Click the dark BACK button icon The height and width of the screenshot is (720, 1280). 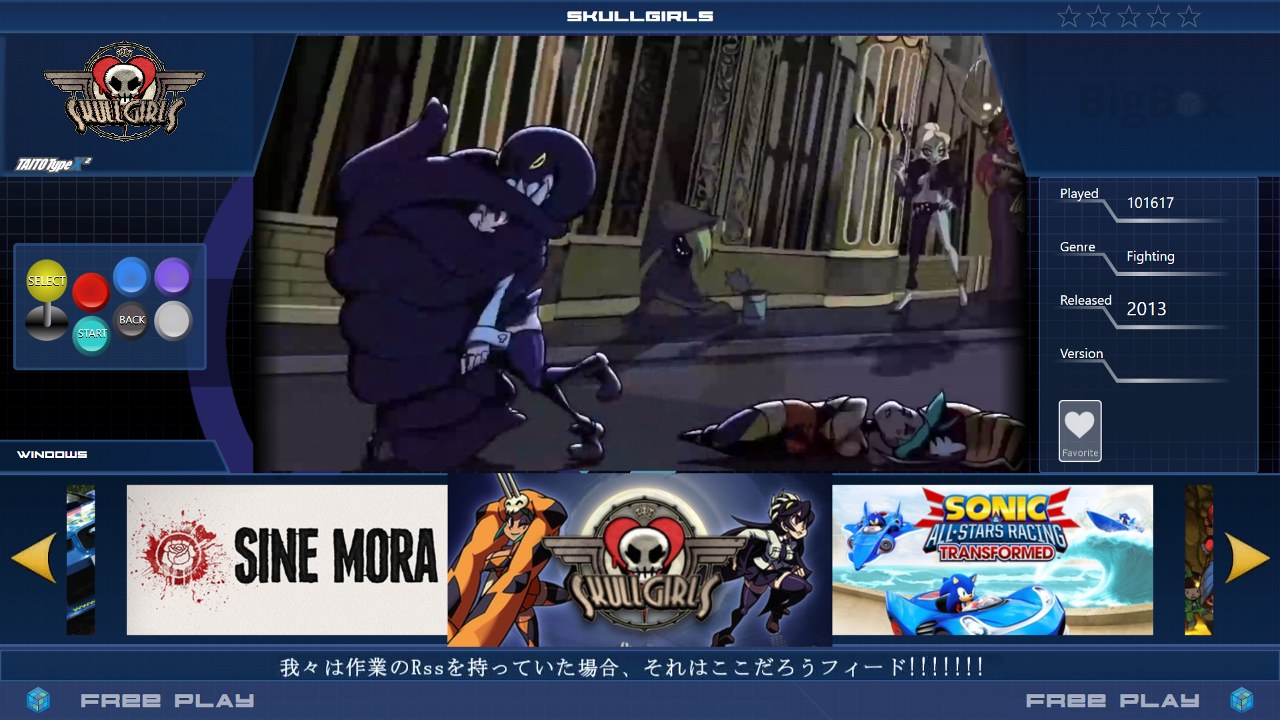(x=132, y=320)
